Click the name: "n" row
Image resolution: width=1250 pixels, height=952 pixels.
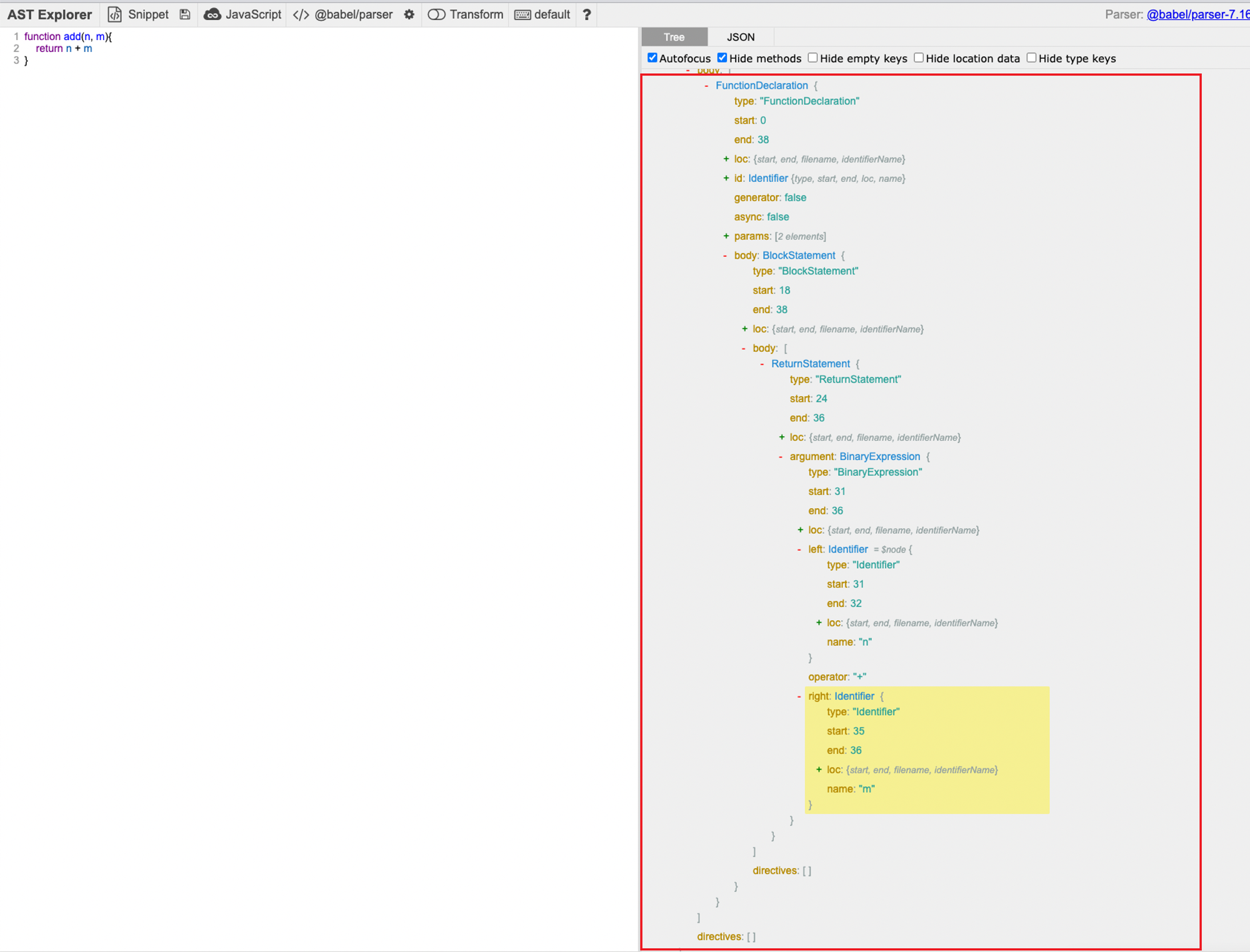(849, 642)
